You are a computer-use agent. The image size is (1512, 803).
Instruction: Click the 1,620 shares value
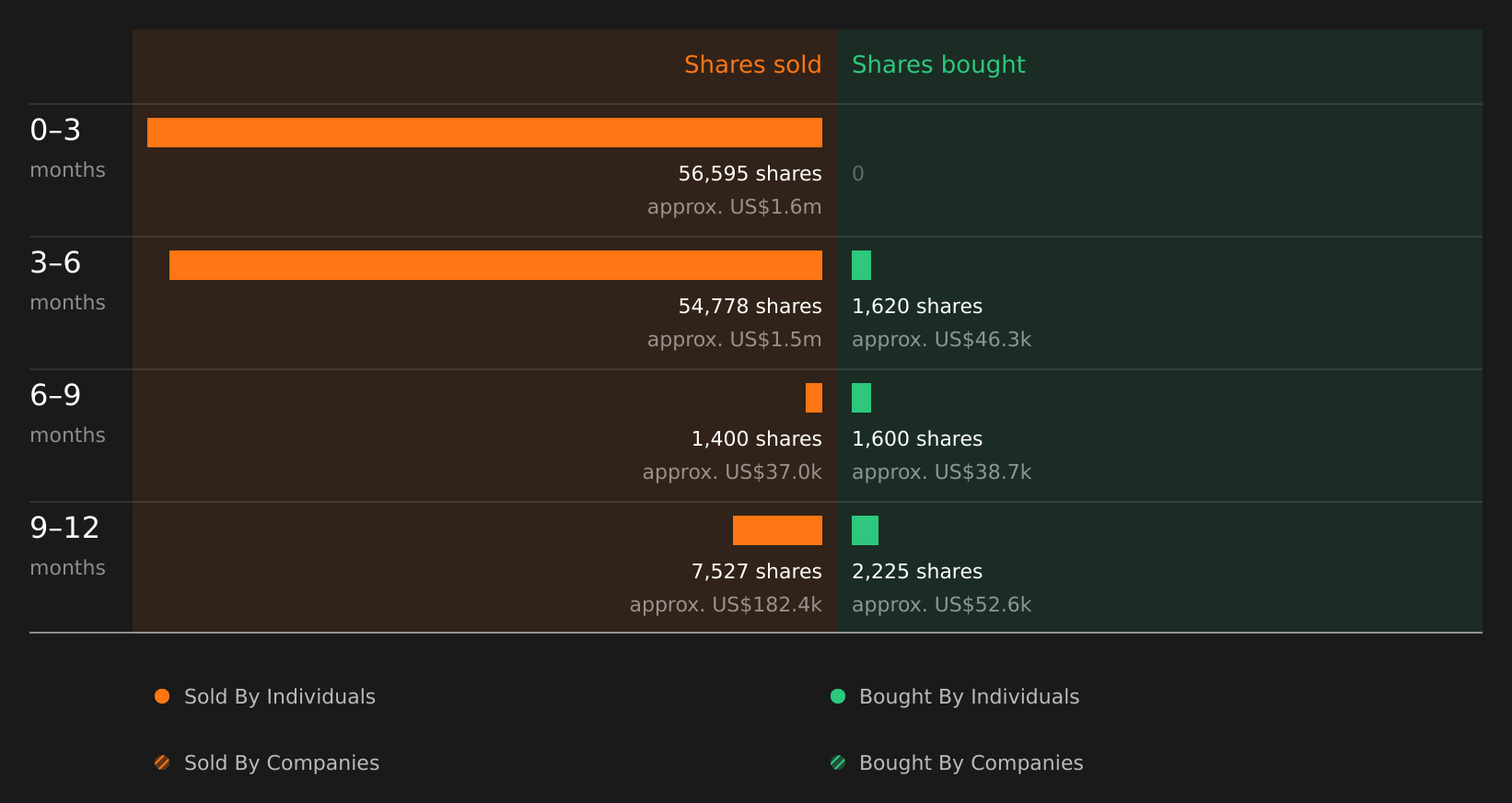click(917, 306)
